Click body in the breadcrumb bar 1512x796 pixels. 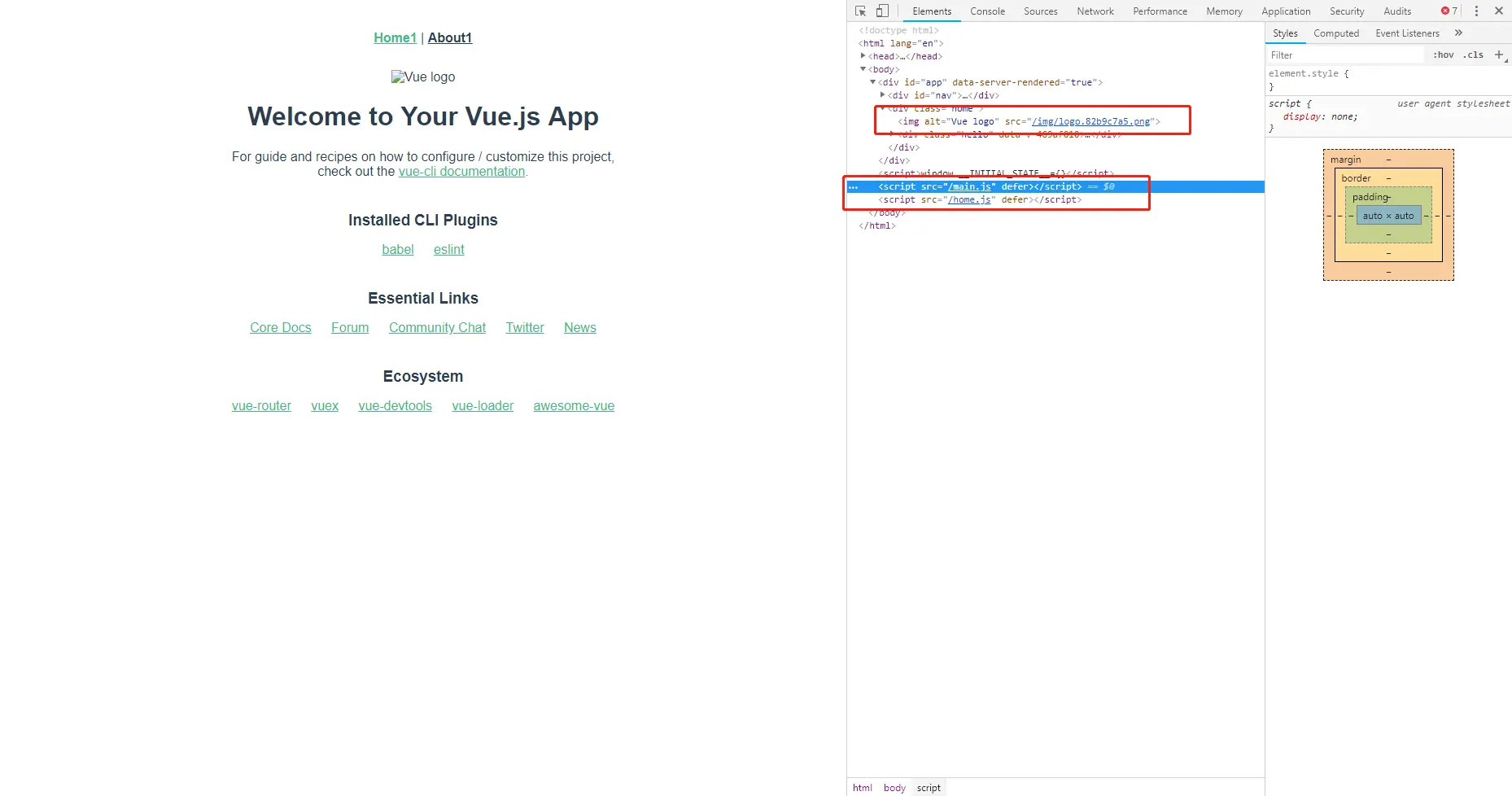pyautogui.click(x=894, y=788)
